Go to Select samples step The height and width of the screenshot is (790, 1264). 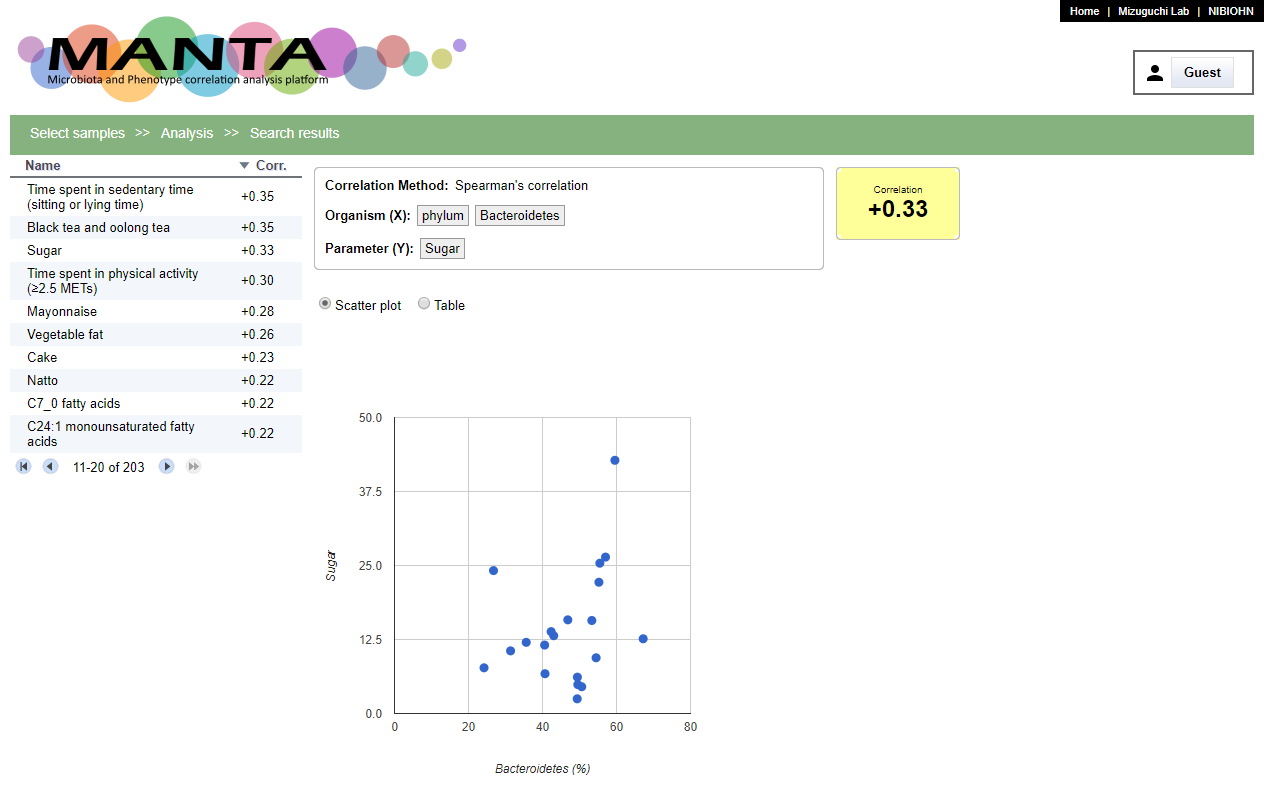pos(77,133)
